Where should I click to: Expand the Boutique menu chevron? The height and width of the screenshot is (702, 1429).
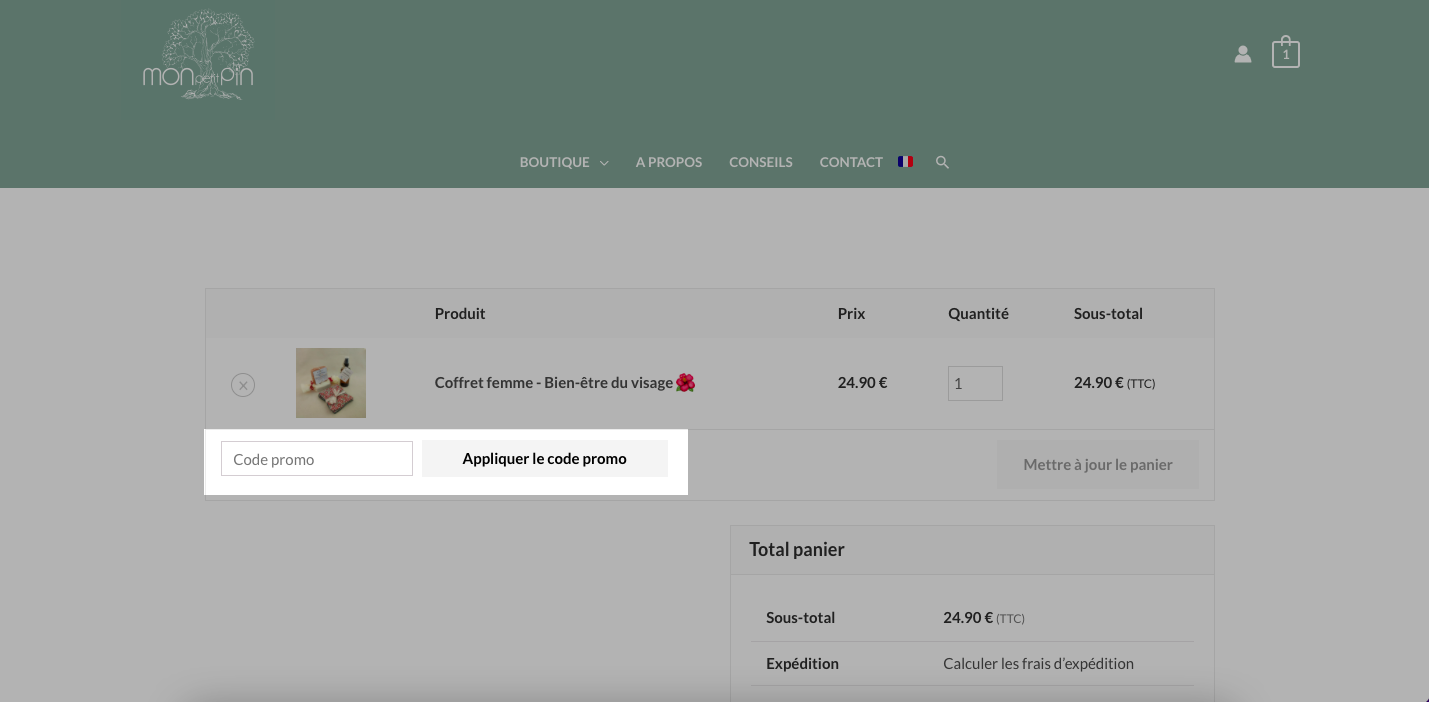click(604, 163)
